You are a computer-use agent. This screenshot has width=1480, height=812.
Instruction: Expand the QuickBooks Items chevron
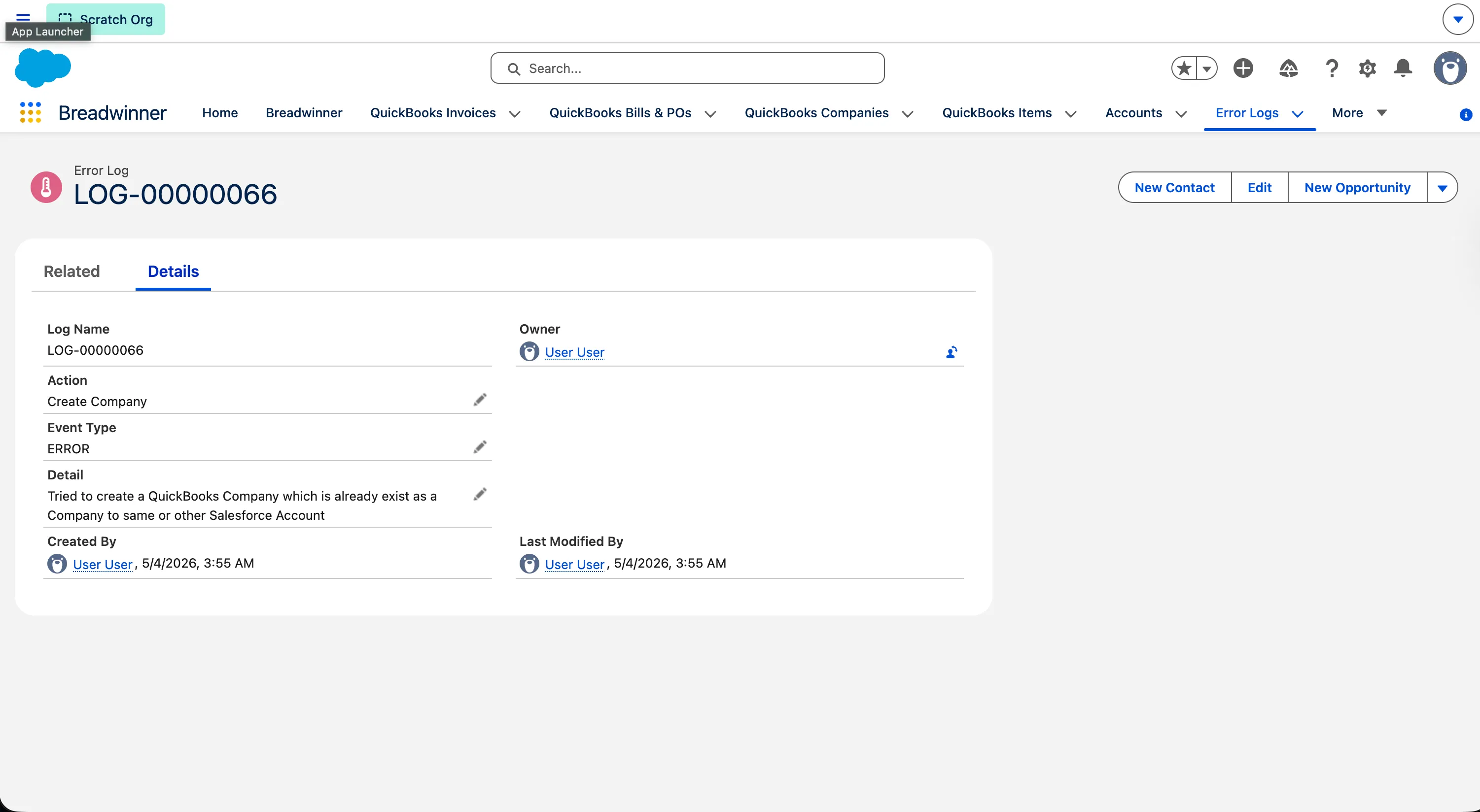[x=1071, y=114]
